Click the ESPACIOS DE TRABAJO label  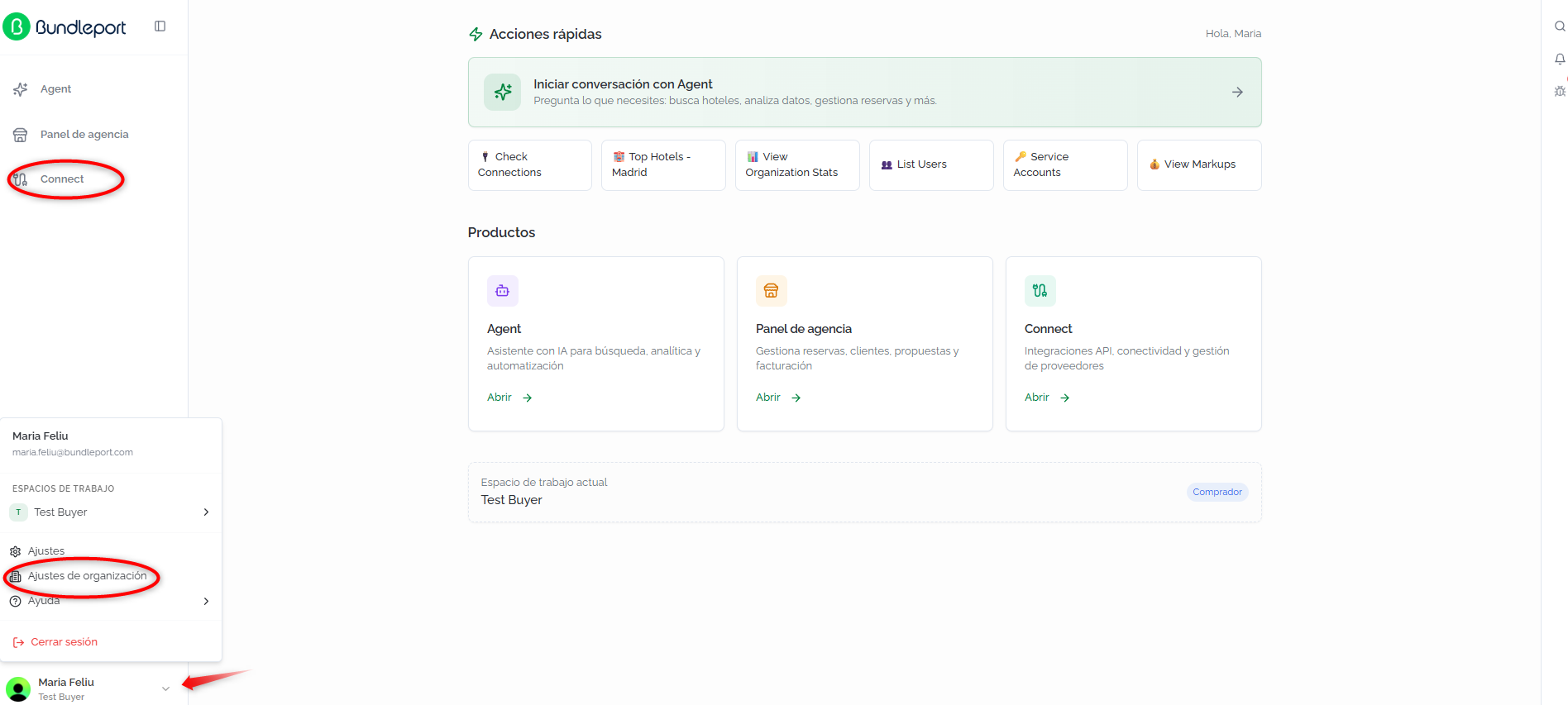tap(64, 488)
